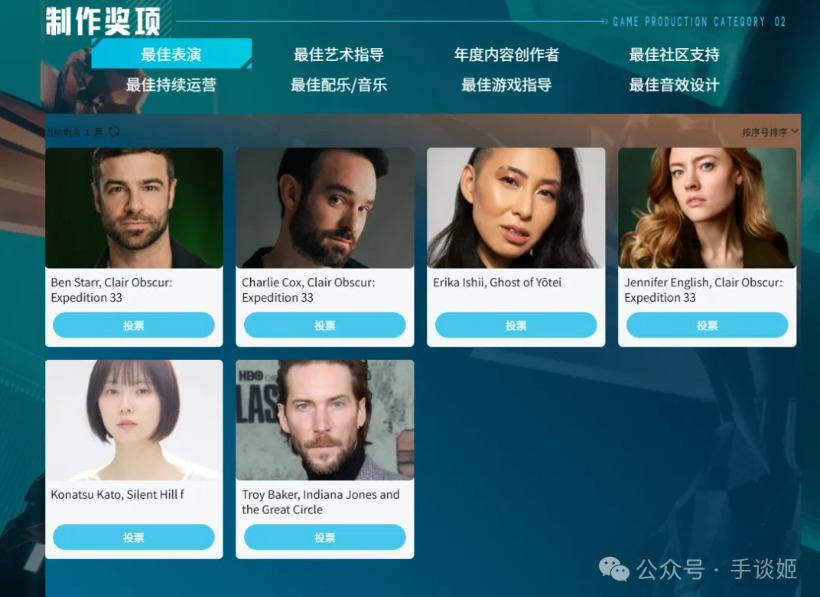Open 最佳配乐/音乐 category
The image size is (820, 597).
pos(339,85)
